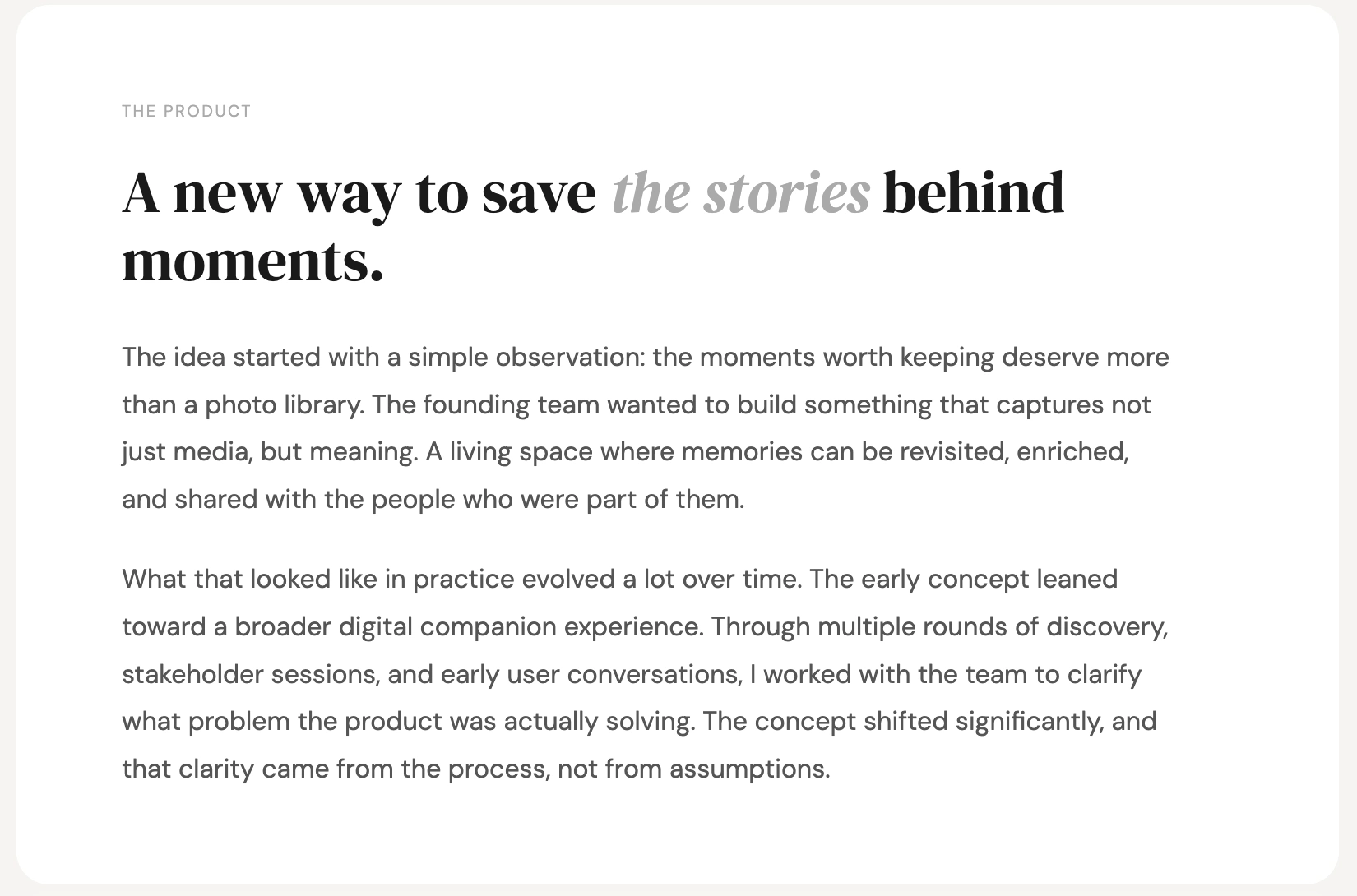Click "part of them." ending the first paragraph
This screenshot has width=1357, height=896.
665,500
